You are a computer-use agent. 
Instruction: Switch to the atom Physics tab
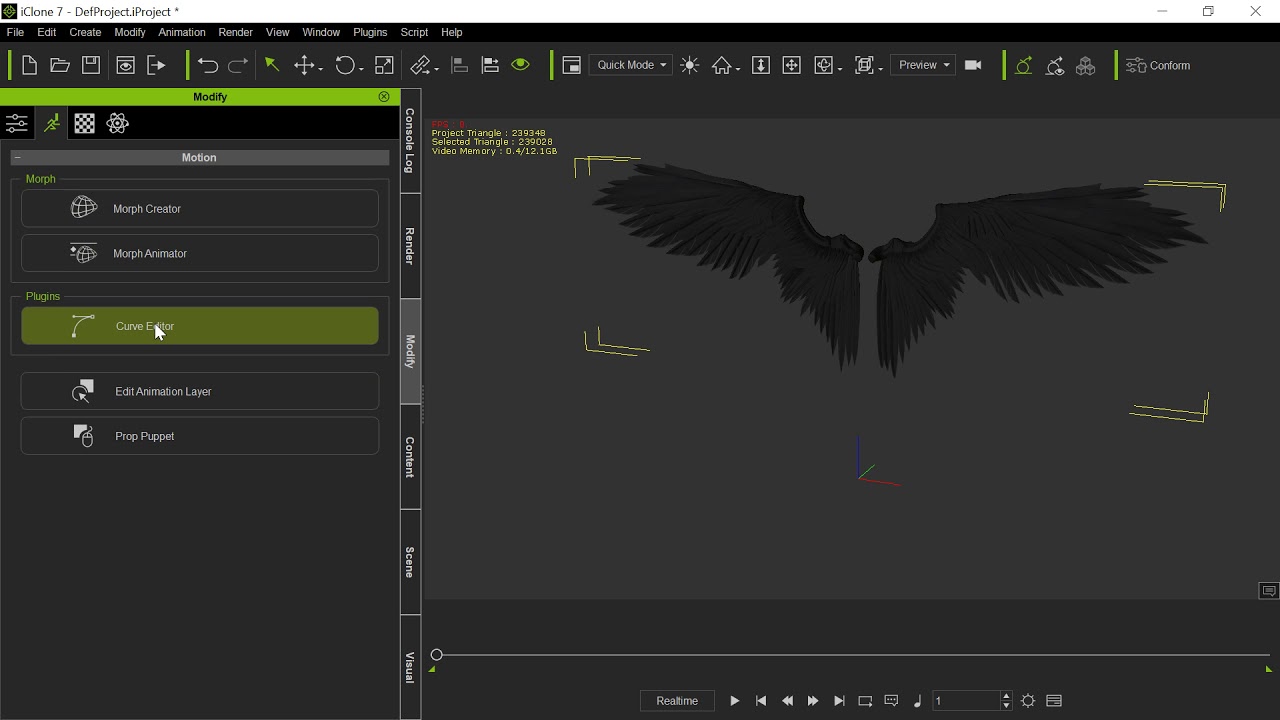pyautogui.click(x=118, y=124)
